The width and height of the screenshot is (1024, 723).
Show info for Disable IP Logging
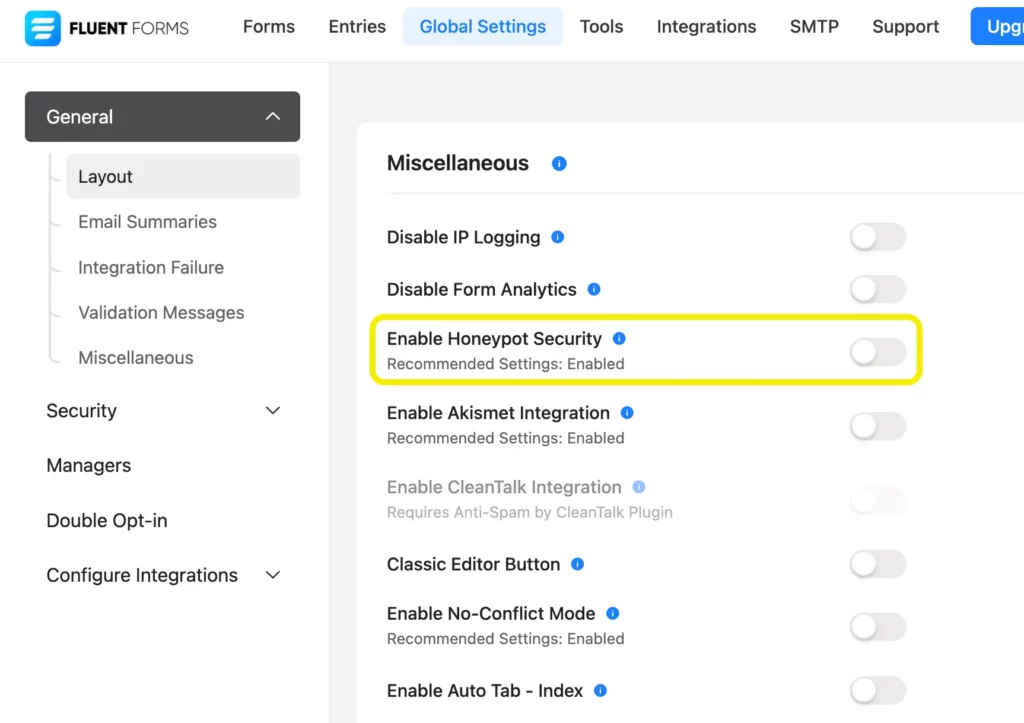pos(558,237)
